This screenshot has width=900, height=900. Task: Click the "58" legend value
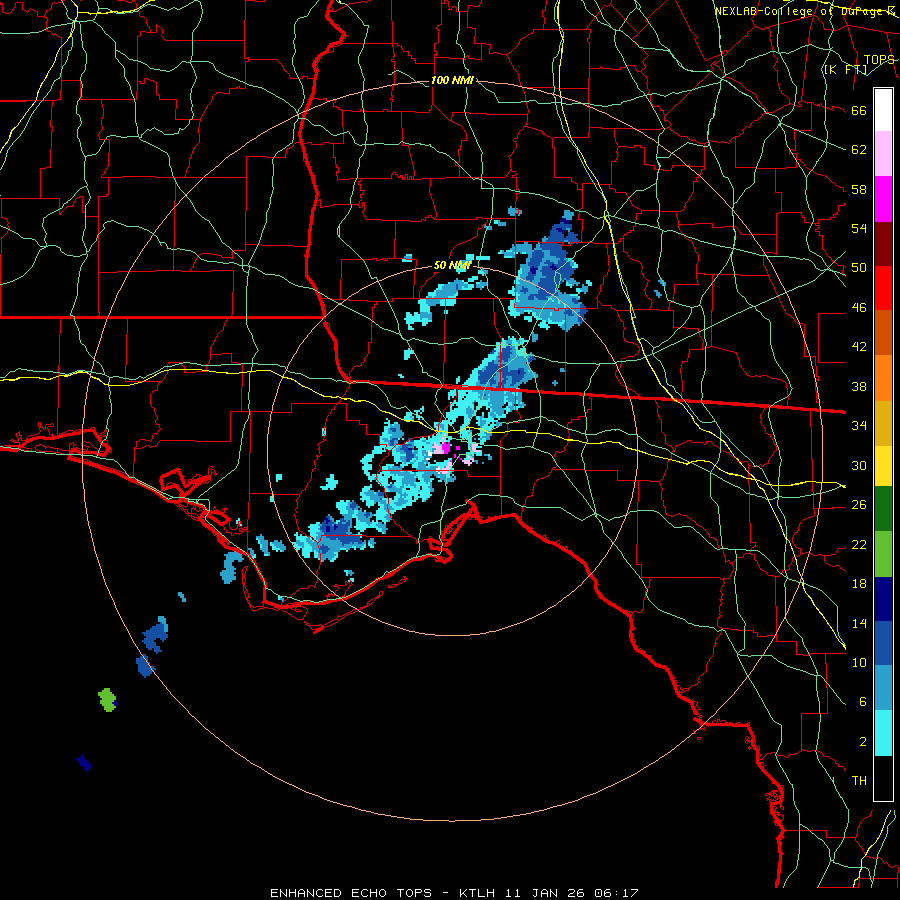(x=859, y=189)
